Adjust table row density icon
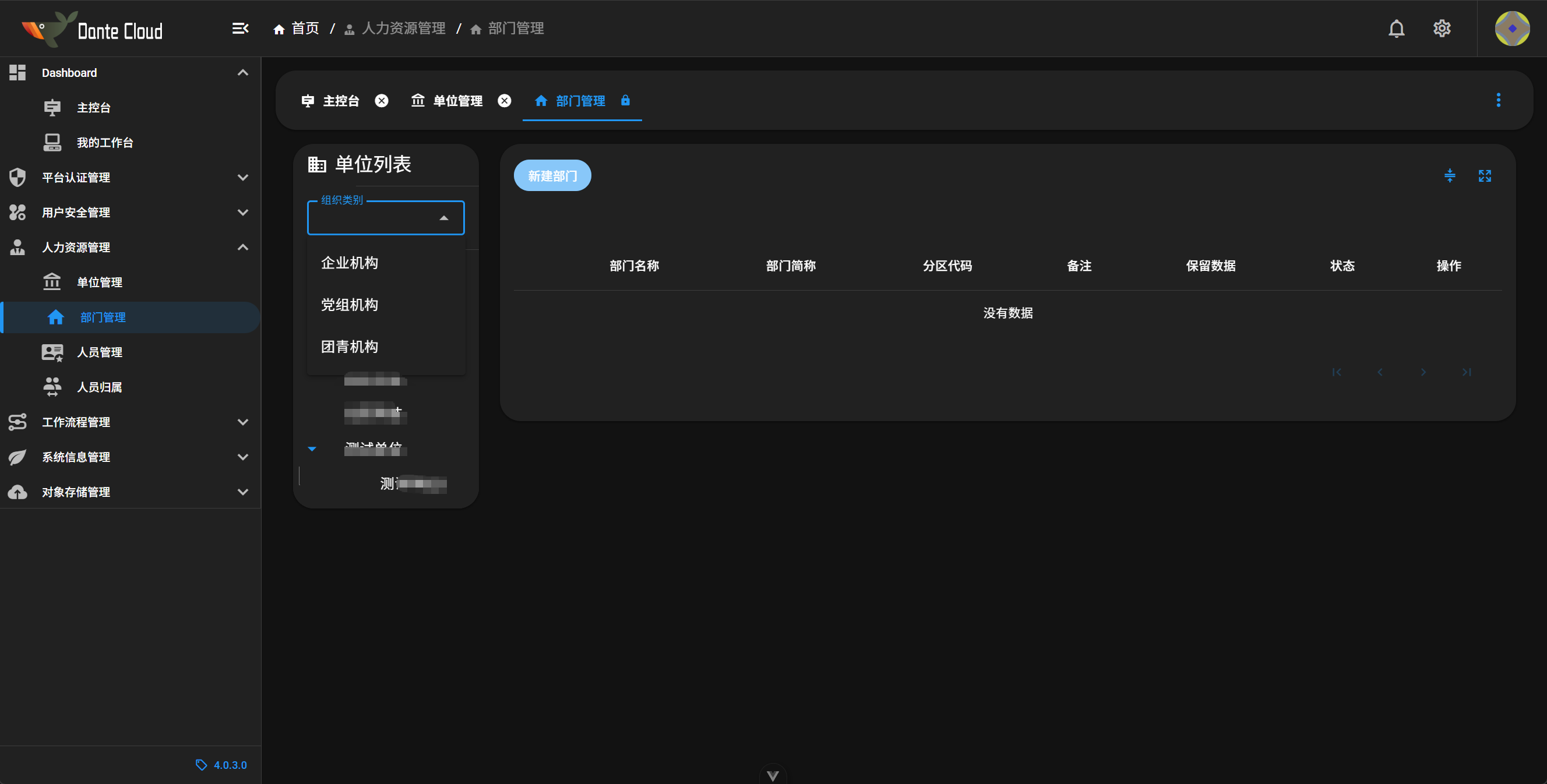This screenshot has height=784, width=1547. click(x=1450, y=175)
